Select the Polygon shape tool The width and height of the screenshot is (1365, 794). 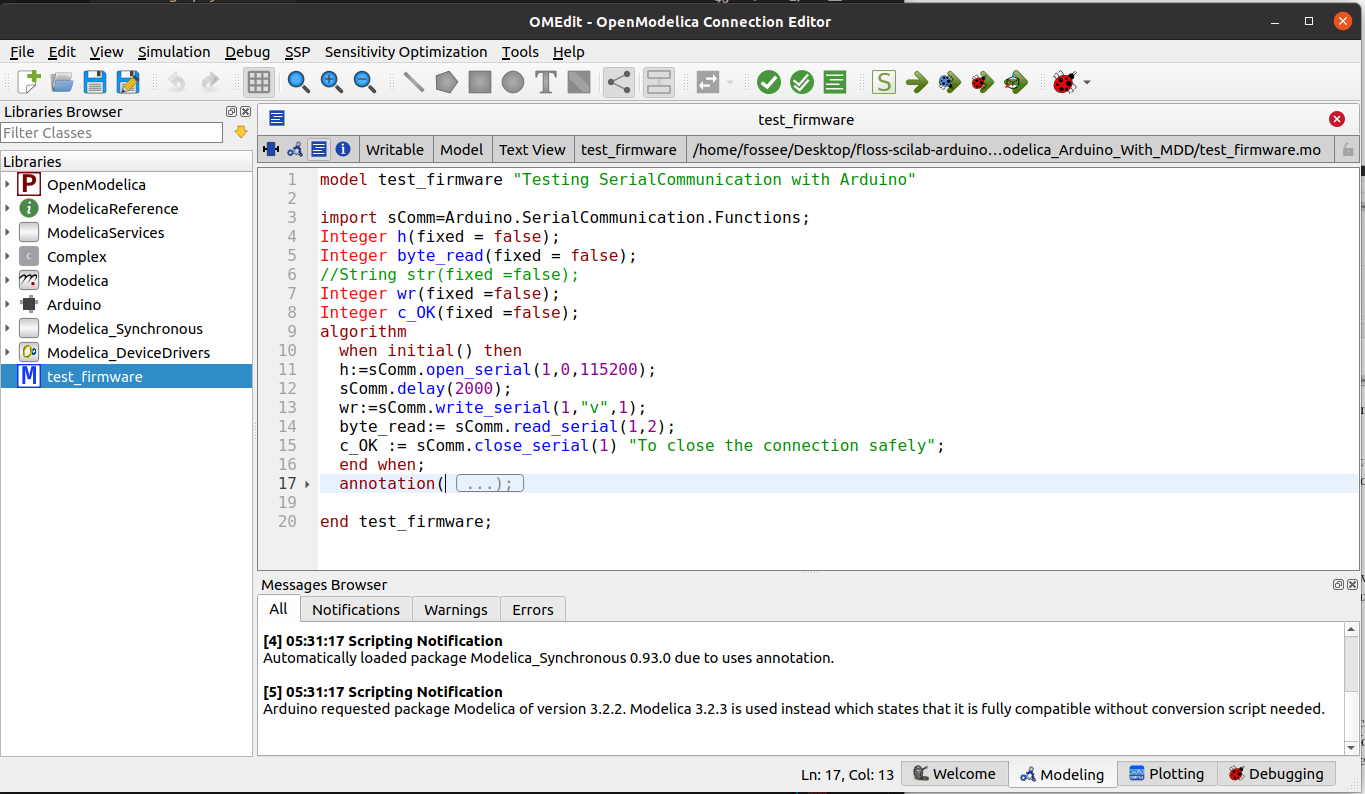(446, 82)
